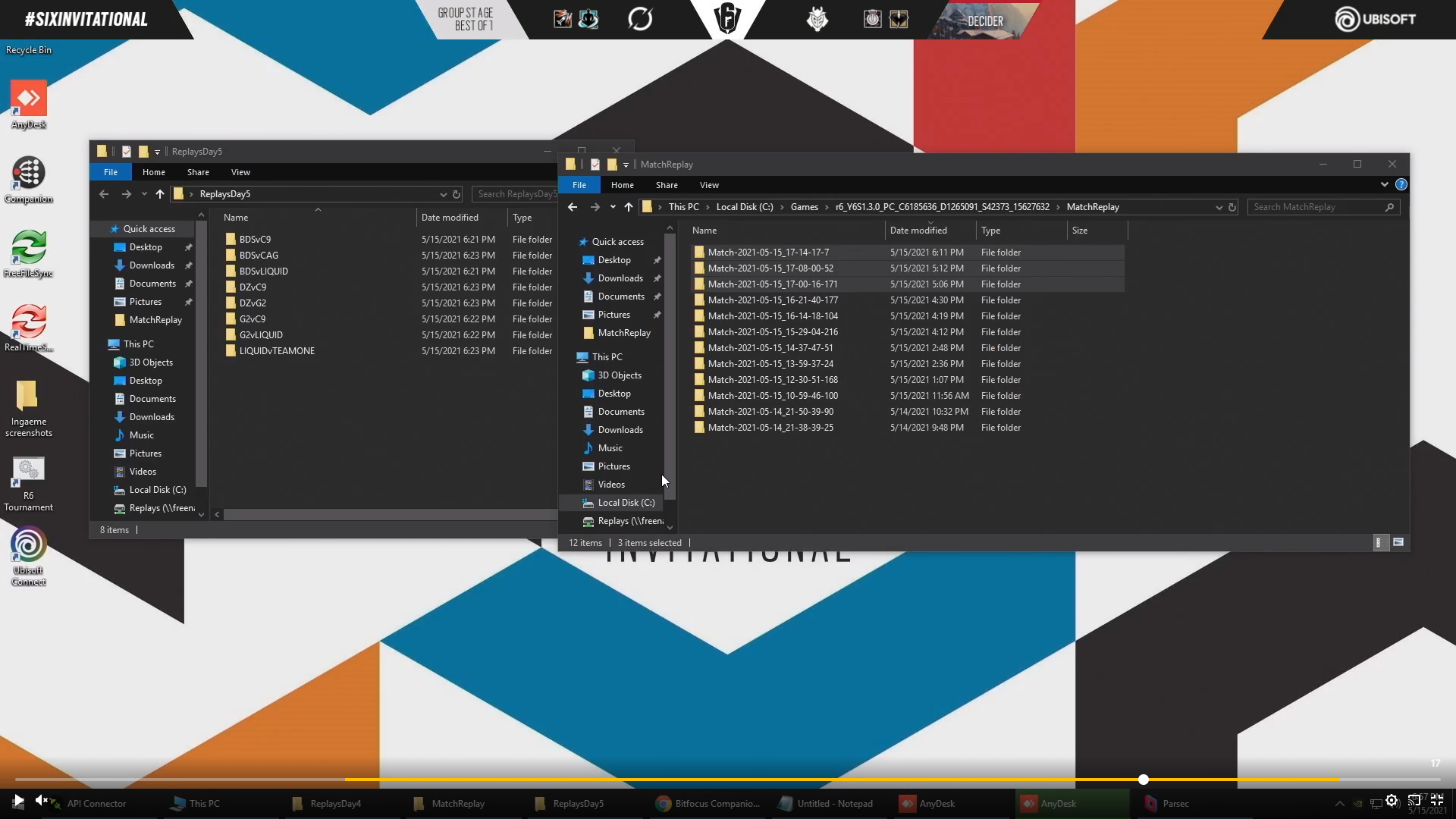The image size is (1456, 819).
Task: Toggle mute on the video player
Action: click(x=42, y=801)
